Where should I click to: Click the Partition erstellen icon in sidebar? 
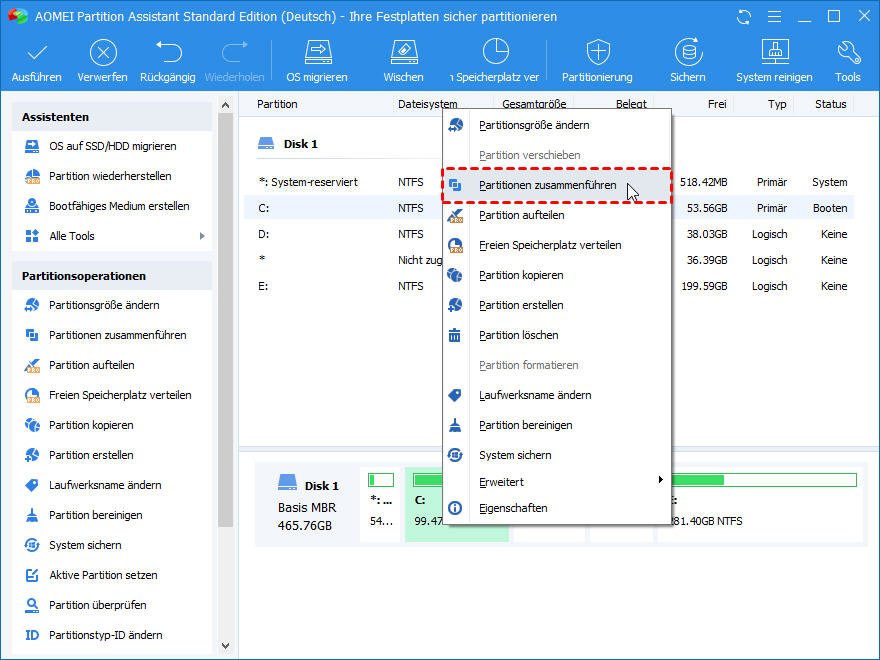pos(32,455)
